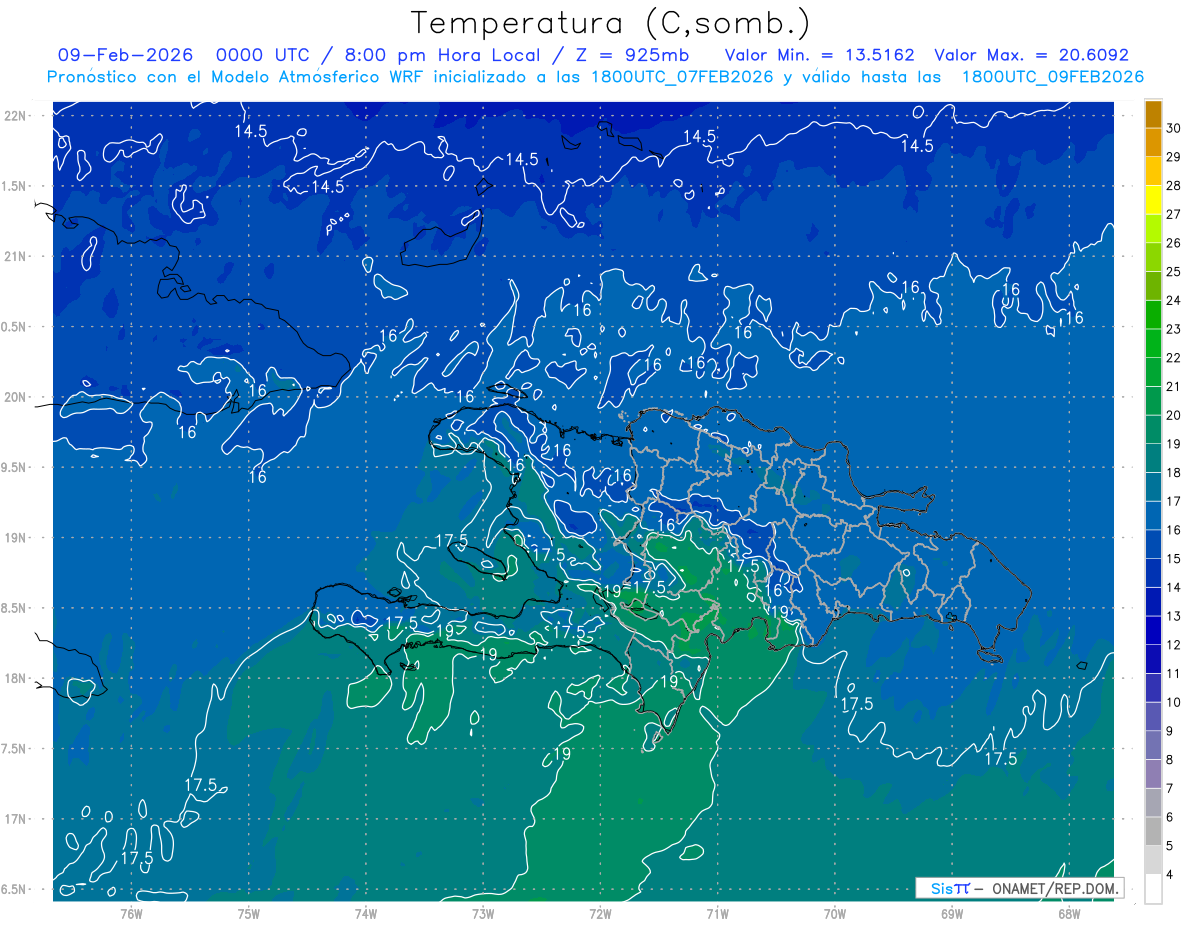1200x927 pixels.
Task: Click the '71W' longitude axis label
Action: pyautogui.click(x=717, y=914)
